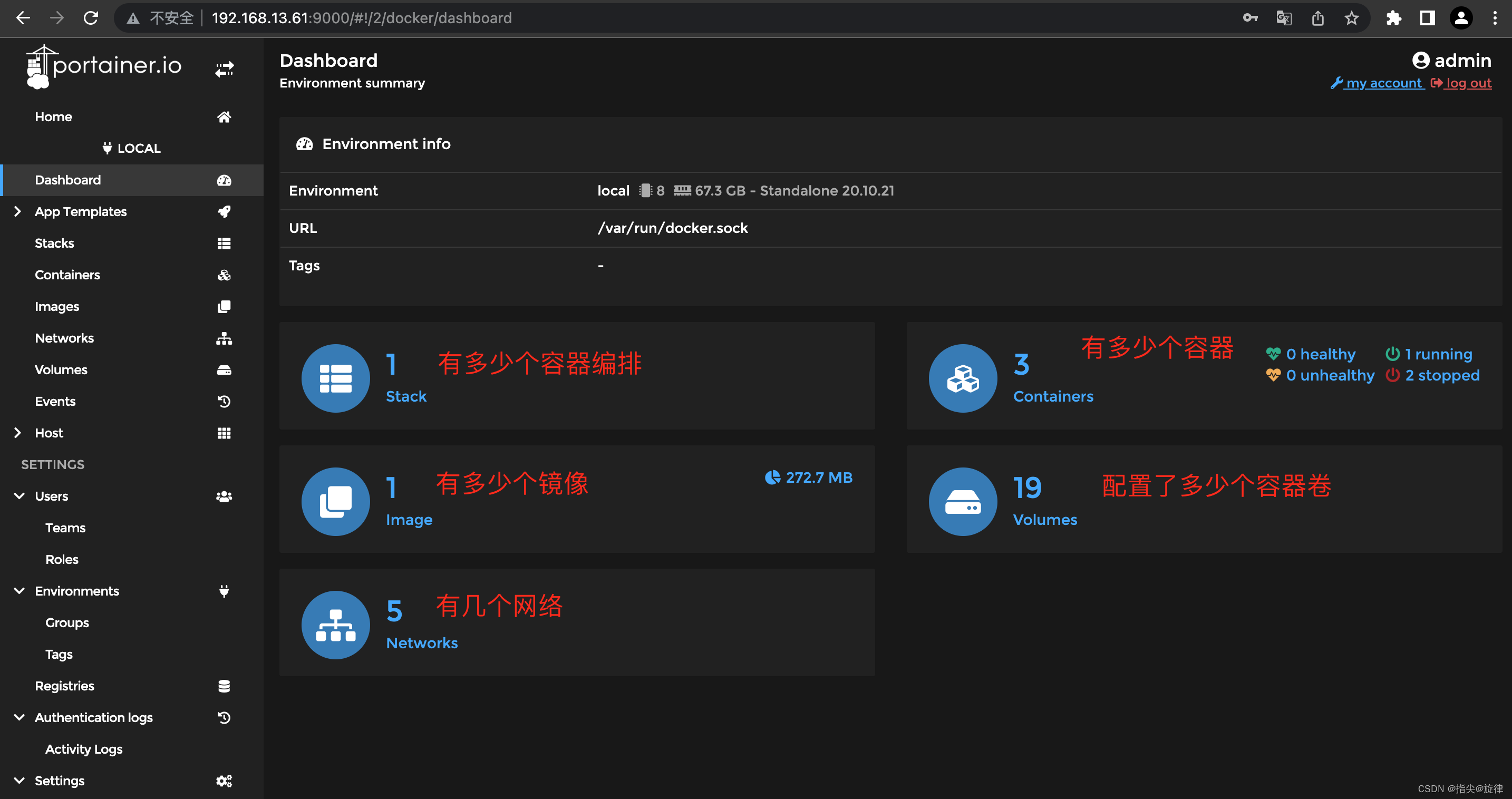This screenshot has height=799, width=1512.
Task: Click the Image tile blue icon
Action: click(335, 502)
